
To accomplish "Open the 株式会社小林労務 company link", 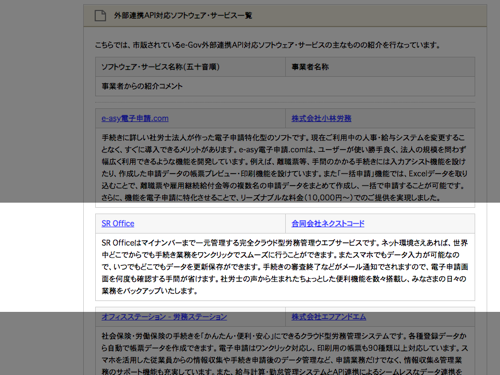I will 321,118.
